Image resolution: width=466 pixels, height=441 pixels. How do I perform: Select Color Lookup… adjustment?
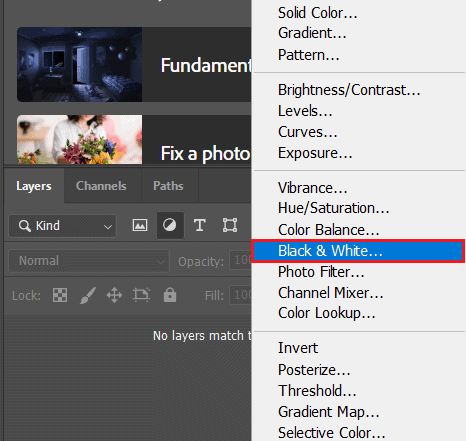point(327,313)
